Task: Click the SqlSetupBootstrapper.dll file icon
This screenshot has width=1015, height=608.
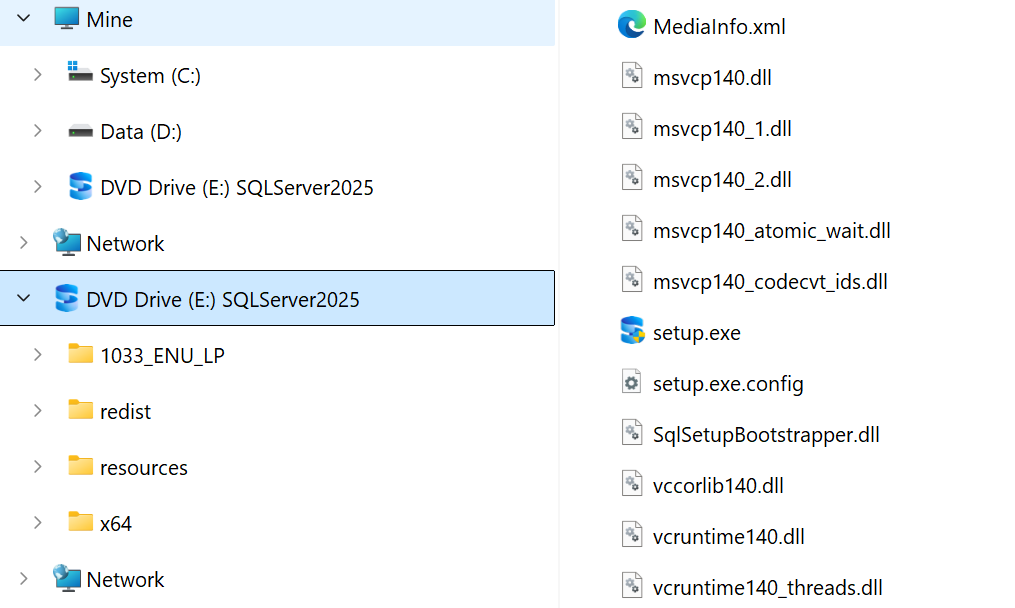Action: (x=631, y=434)
